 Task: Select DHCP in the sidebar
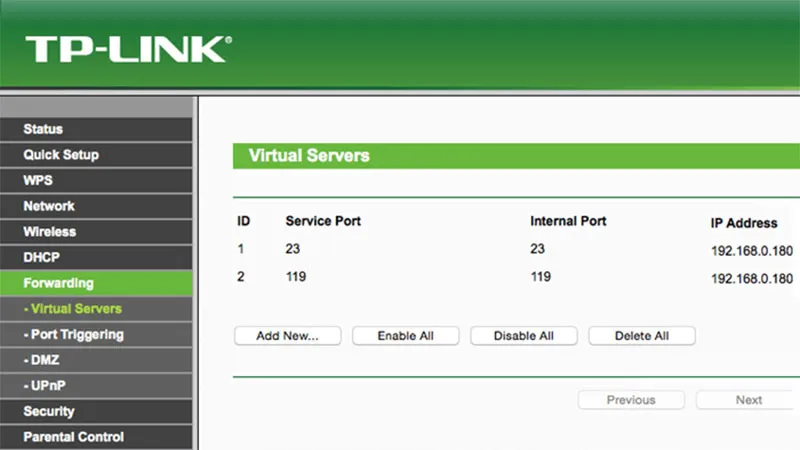[96, 257]
